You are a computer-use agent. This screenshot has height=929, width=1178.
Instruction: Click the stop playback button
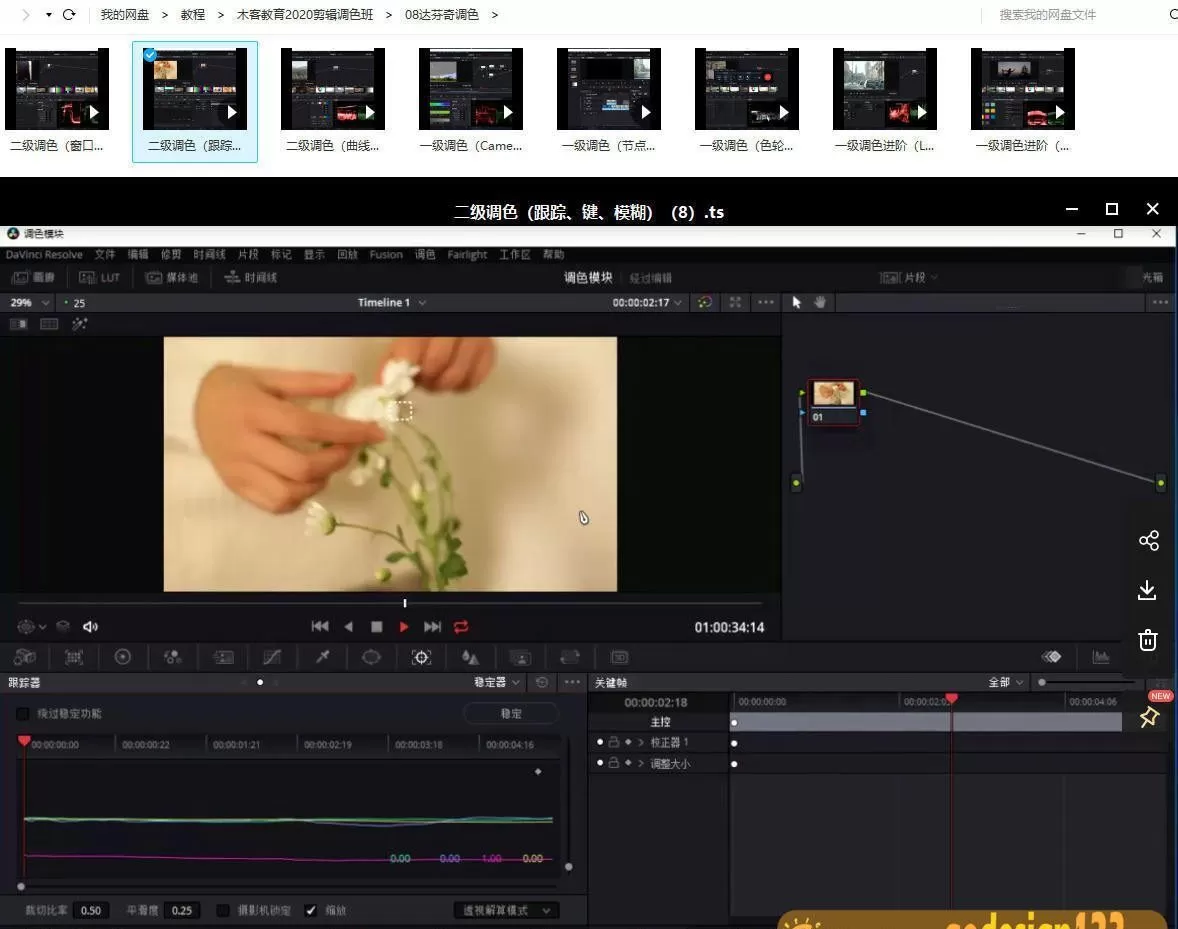376,627
